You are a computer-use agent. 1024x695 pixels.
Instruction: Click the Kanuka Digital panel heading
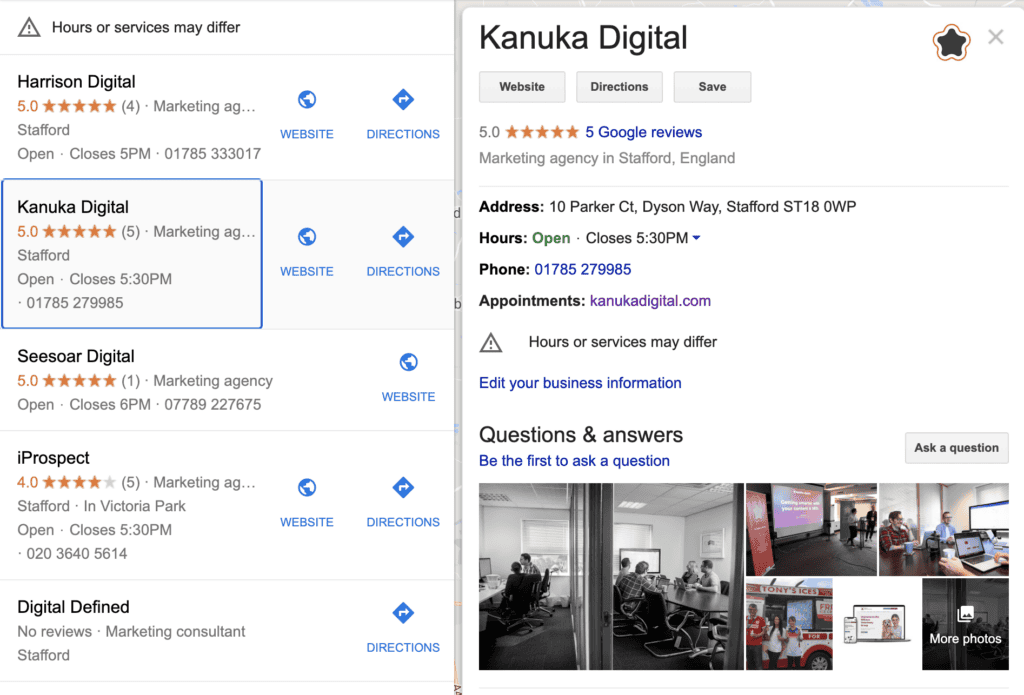(583, 37)
